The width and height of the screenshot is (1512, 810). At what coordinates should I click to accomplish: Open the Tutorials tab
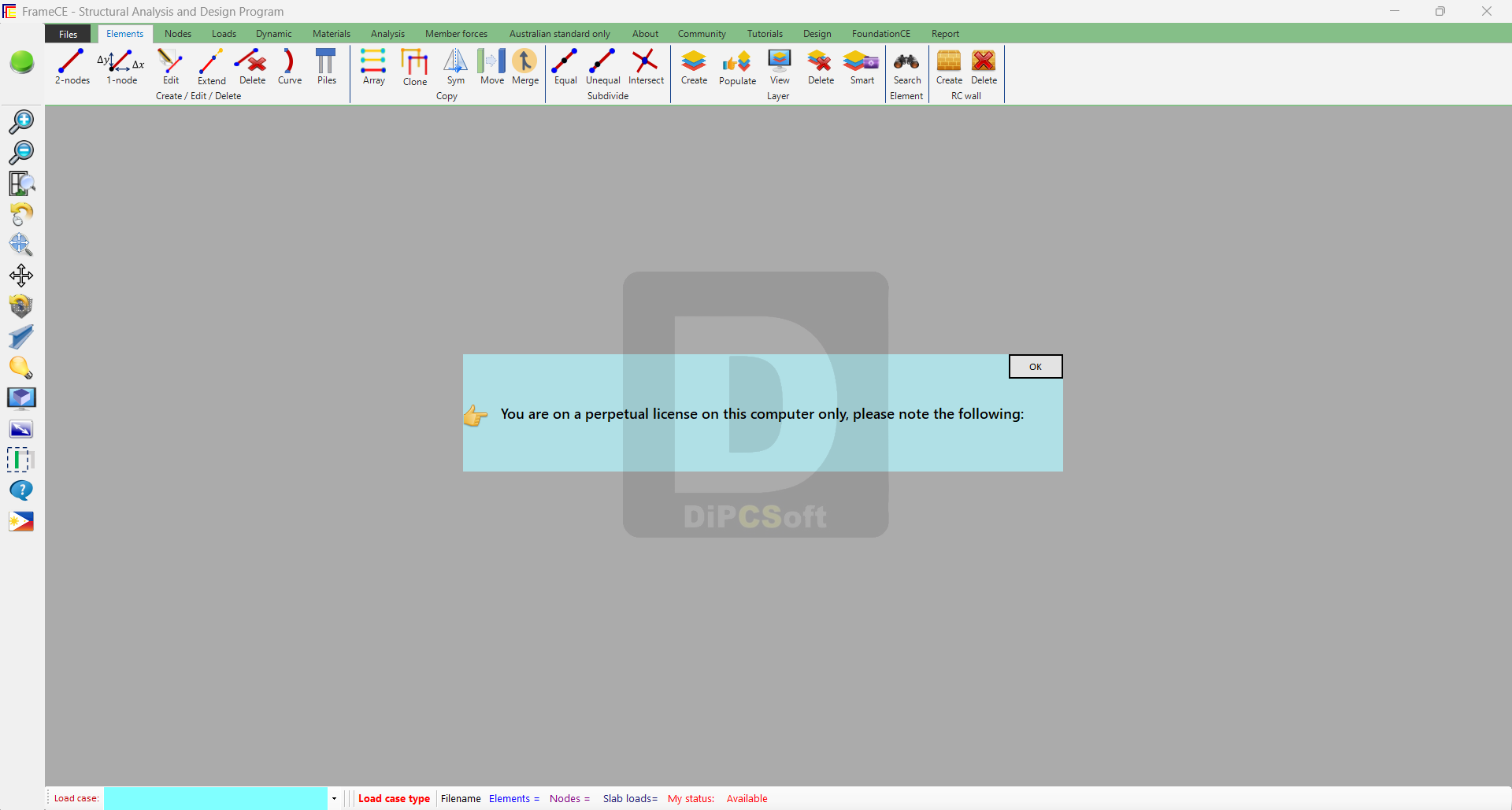coord(765,34)
